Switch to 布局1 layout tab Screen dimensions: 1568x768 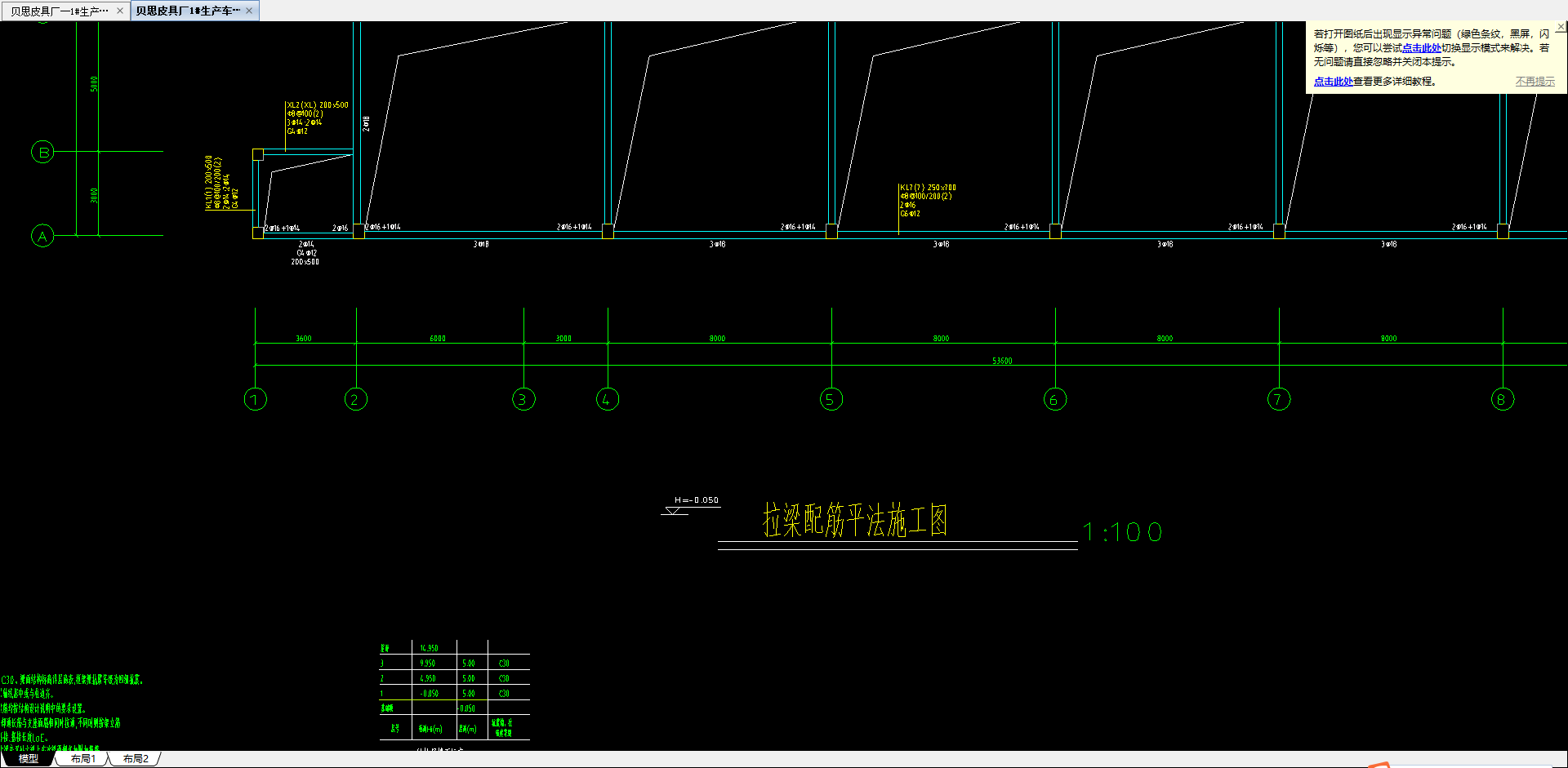(x=82, y=758)
